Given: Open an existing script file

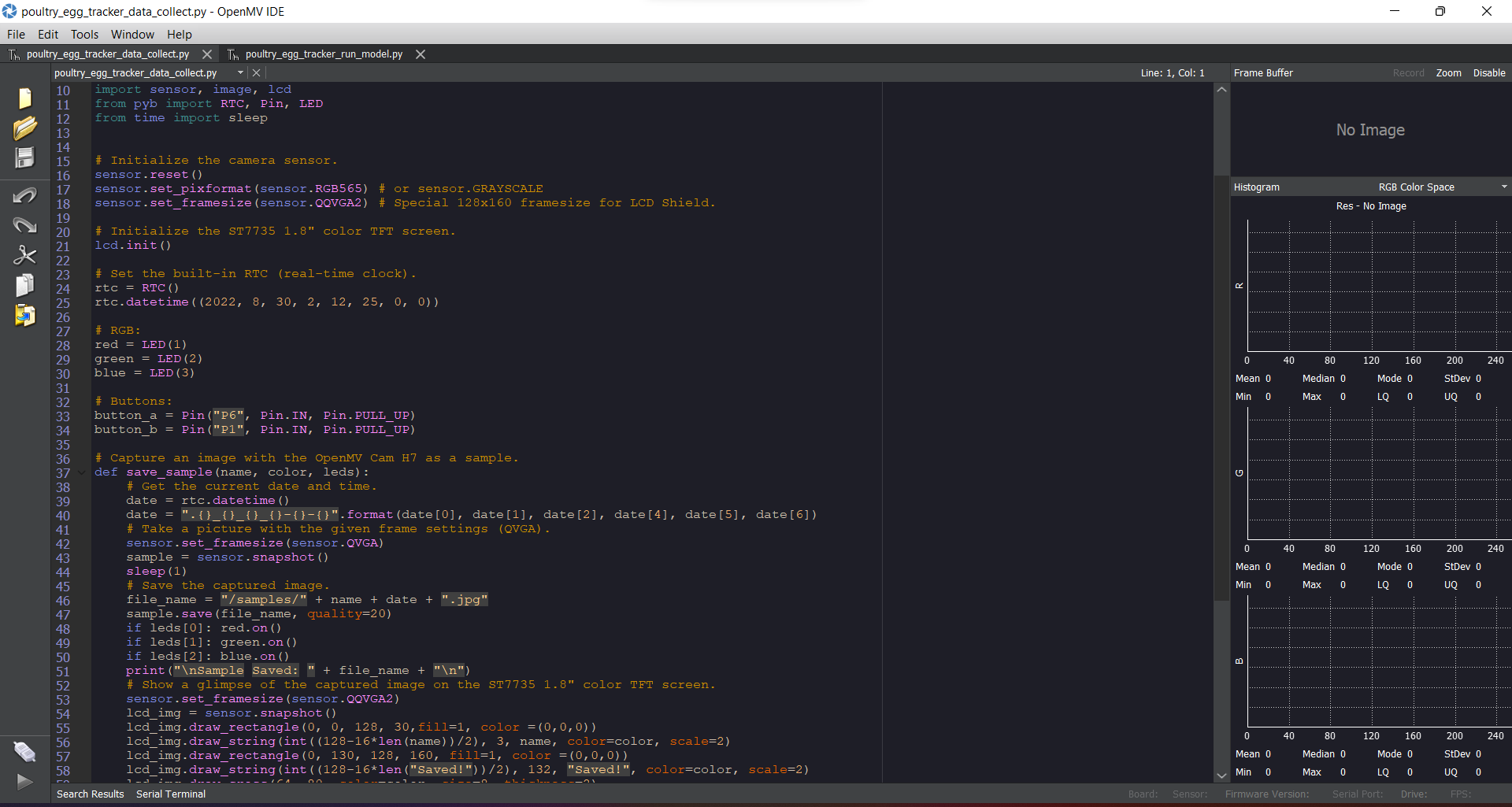Looking at the screenshot, I should (x=26, y=128).
